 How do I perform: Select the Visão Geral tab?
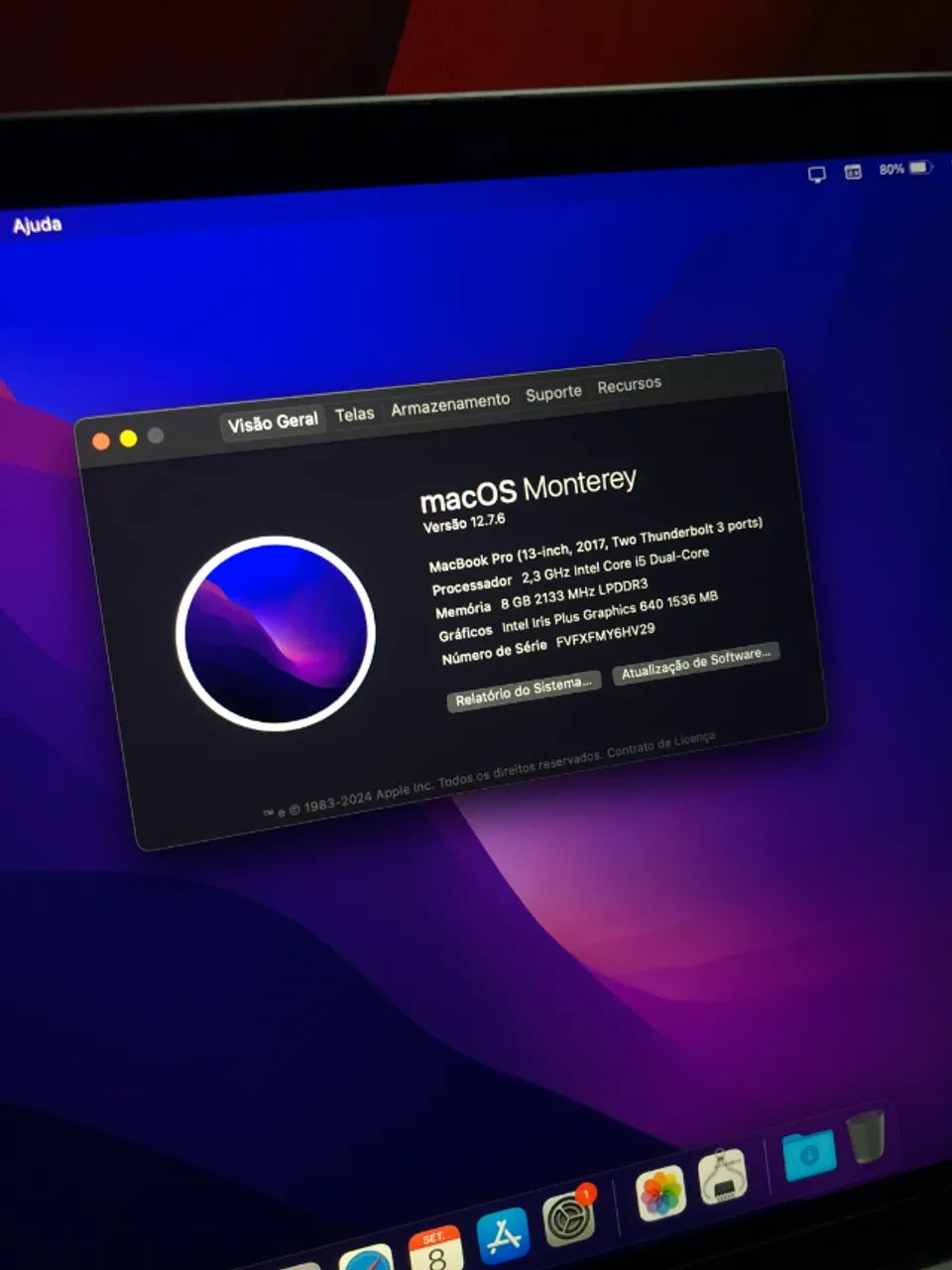pos(273,422)
